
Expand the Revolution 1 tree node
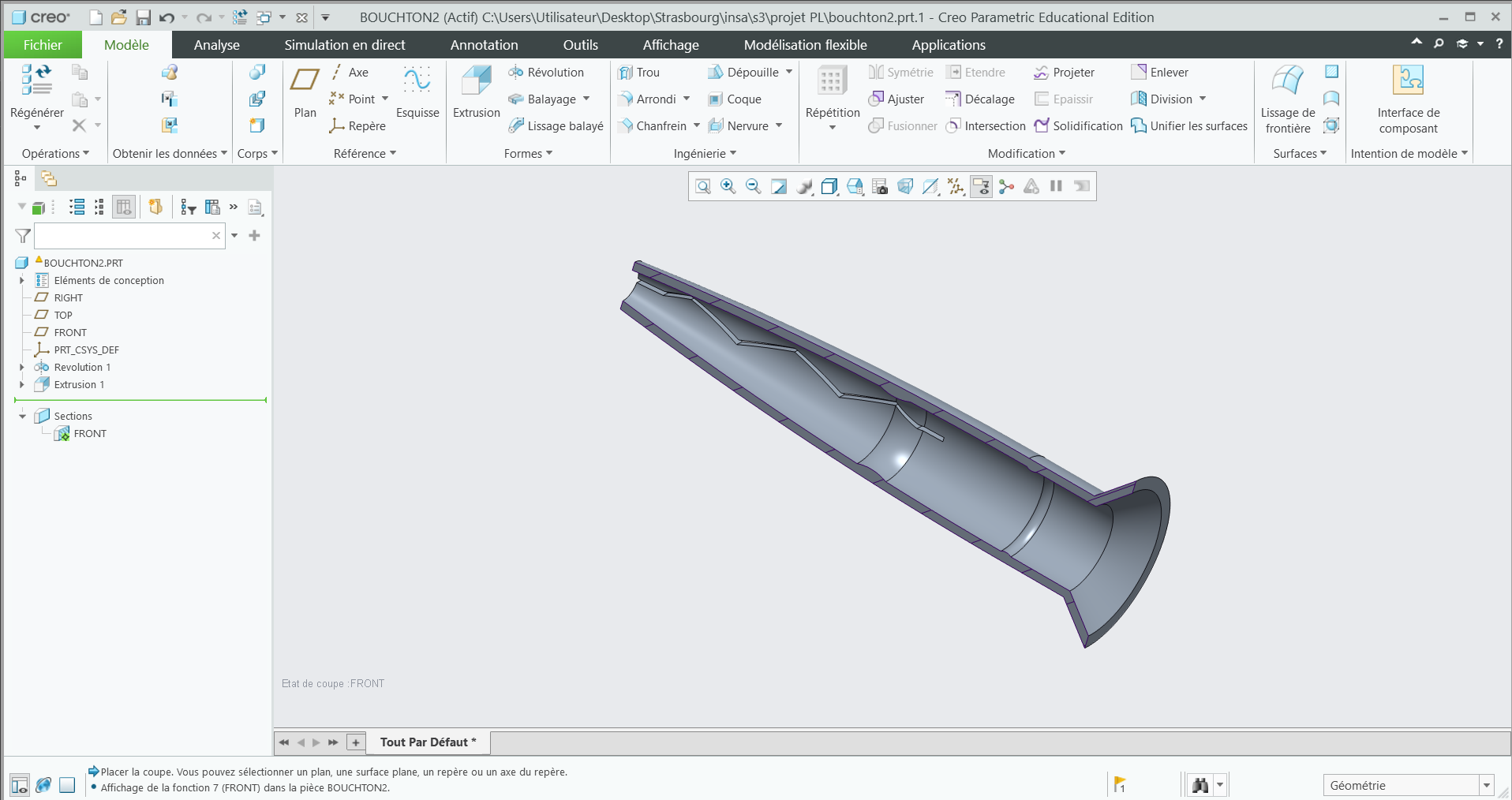pos(22,368)
